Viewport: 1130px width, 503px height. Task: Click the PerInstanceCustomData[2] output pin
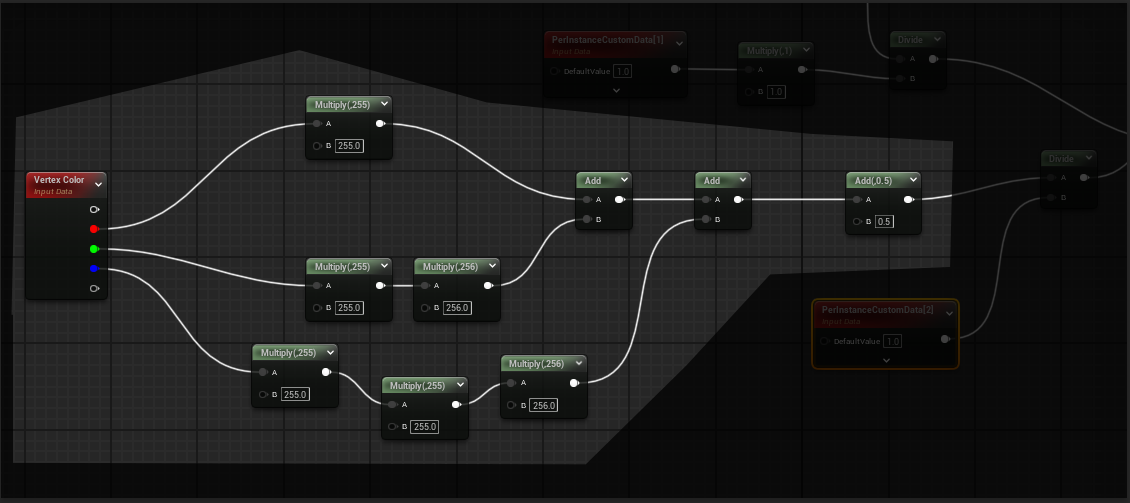(x=945, y=340)
